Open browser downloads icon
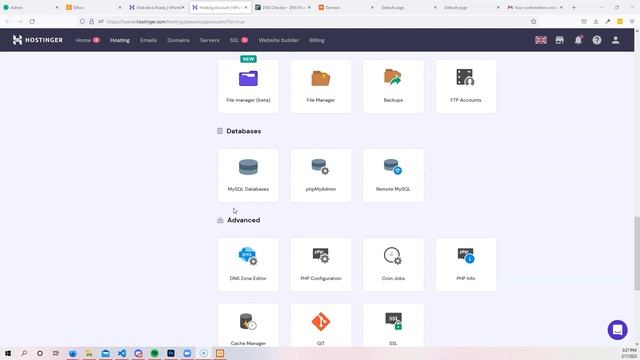 click(596, 21)
